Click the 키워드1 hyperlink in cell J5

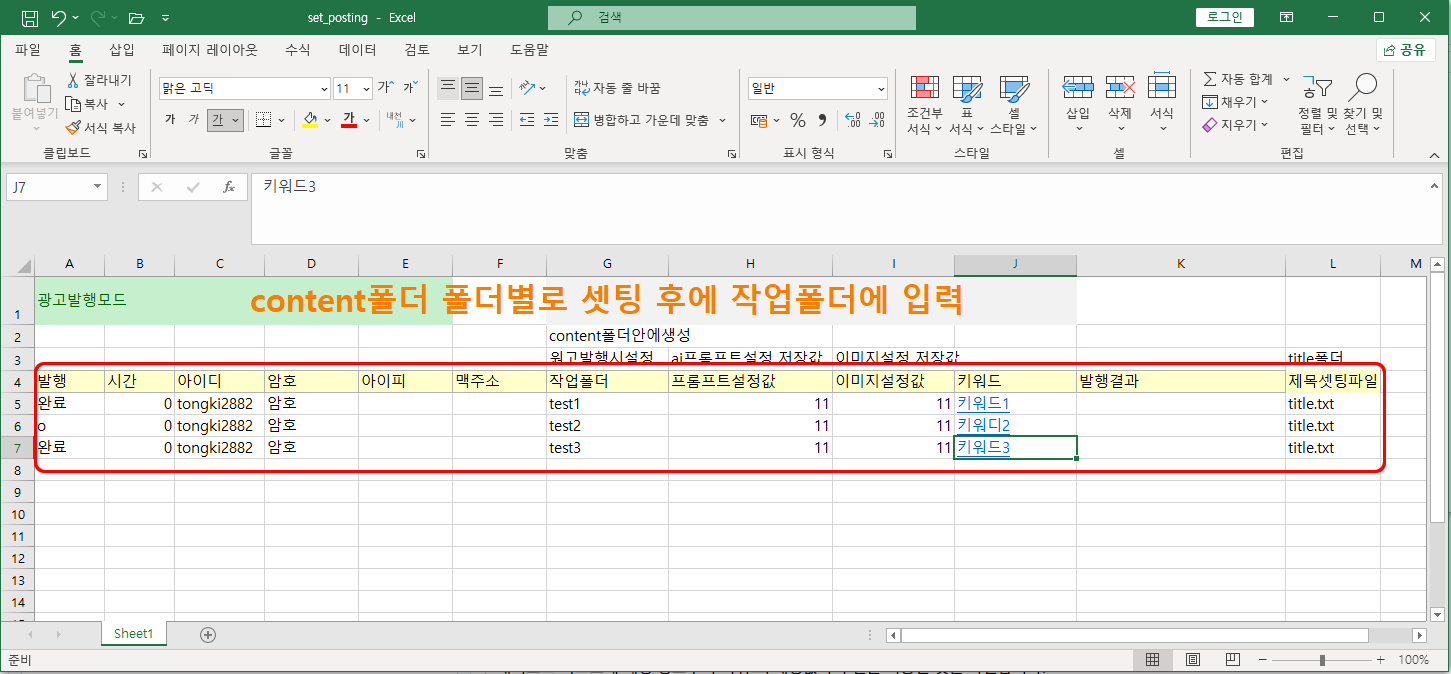(x=983, y=404)
